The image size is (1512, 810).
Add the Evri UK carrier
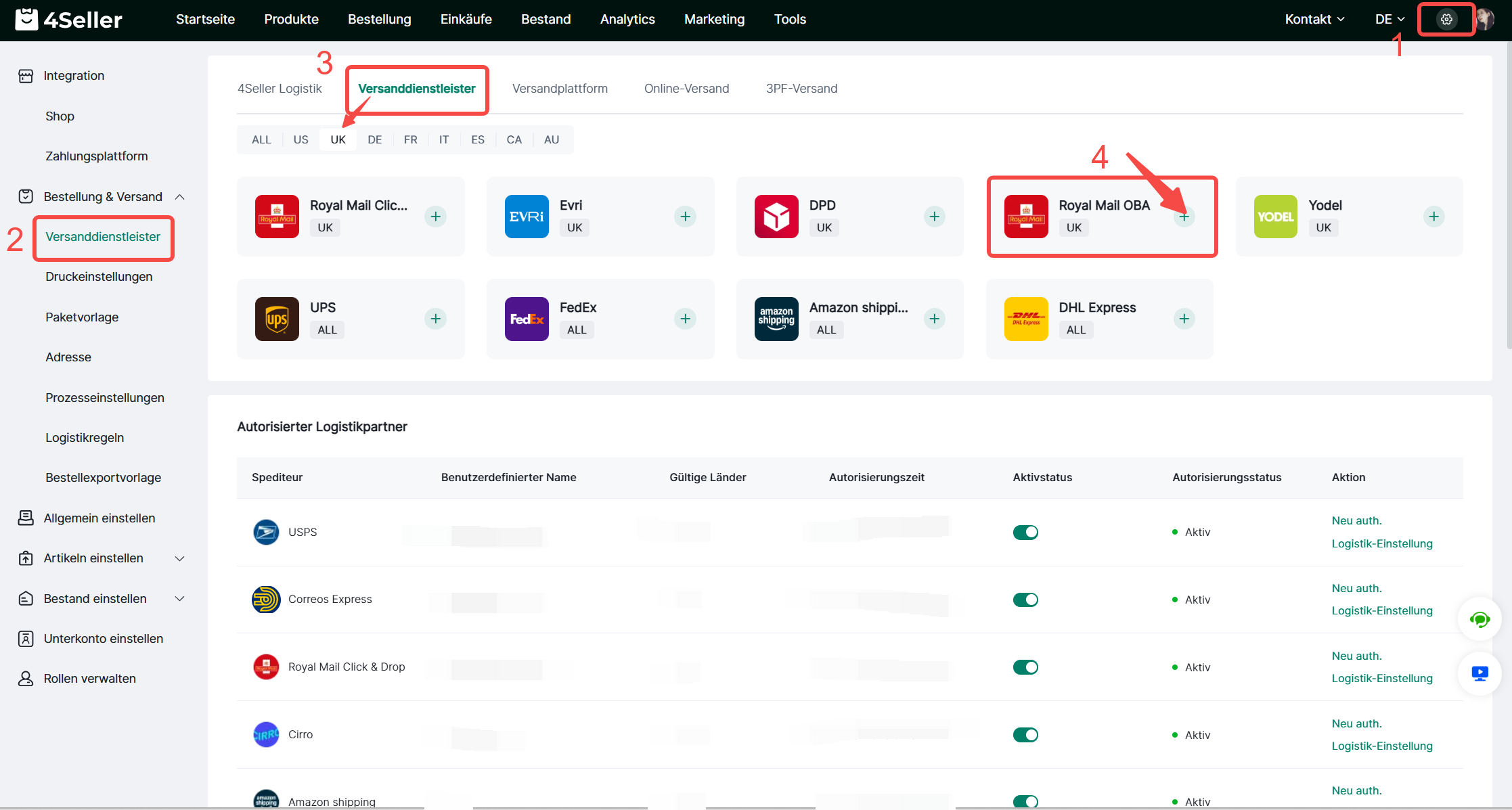click(685, 217)
